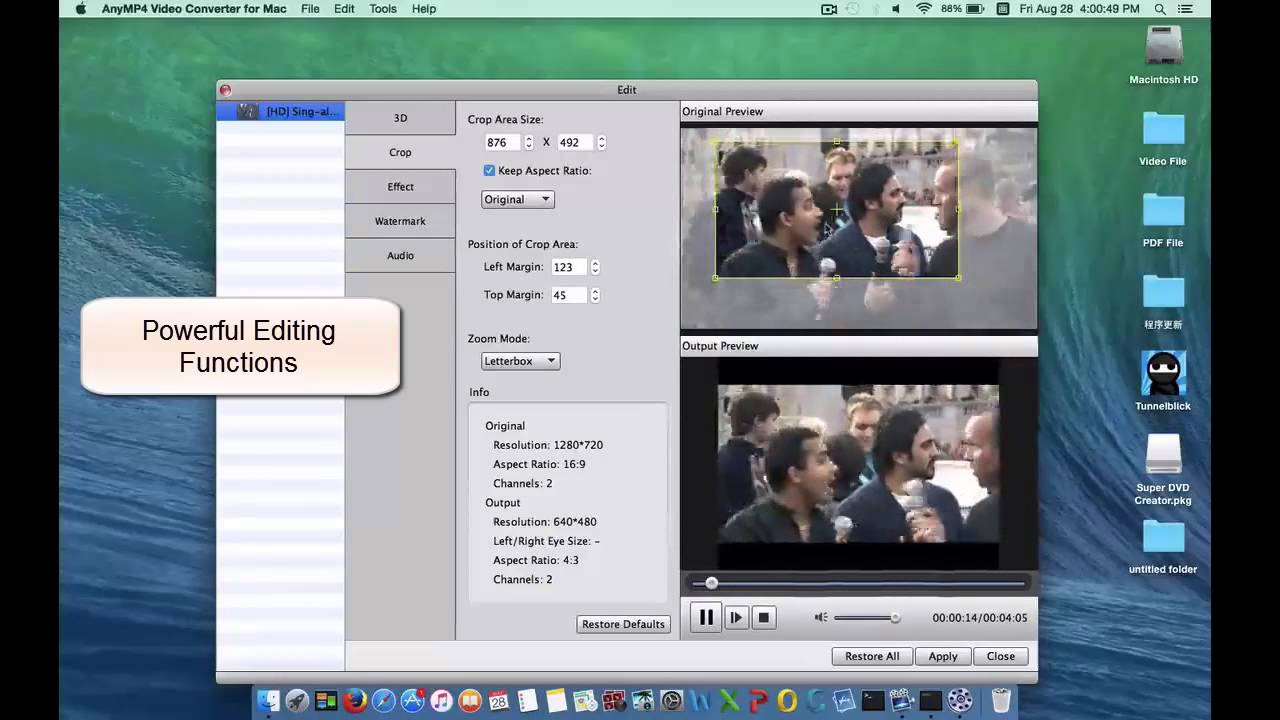Launch Firefox from the dock
Image resolution: width=1280 pixels, height=720 pixels.
355,701
